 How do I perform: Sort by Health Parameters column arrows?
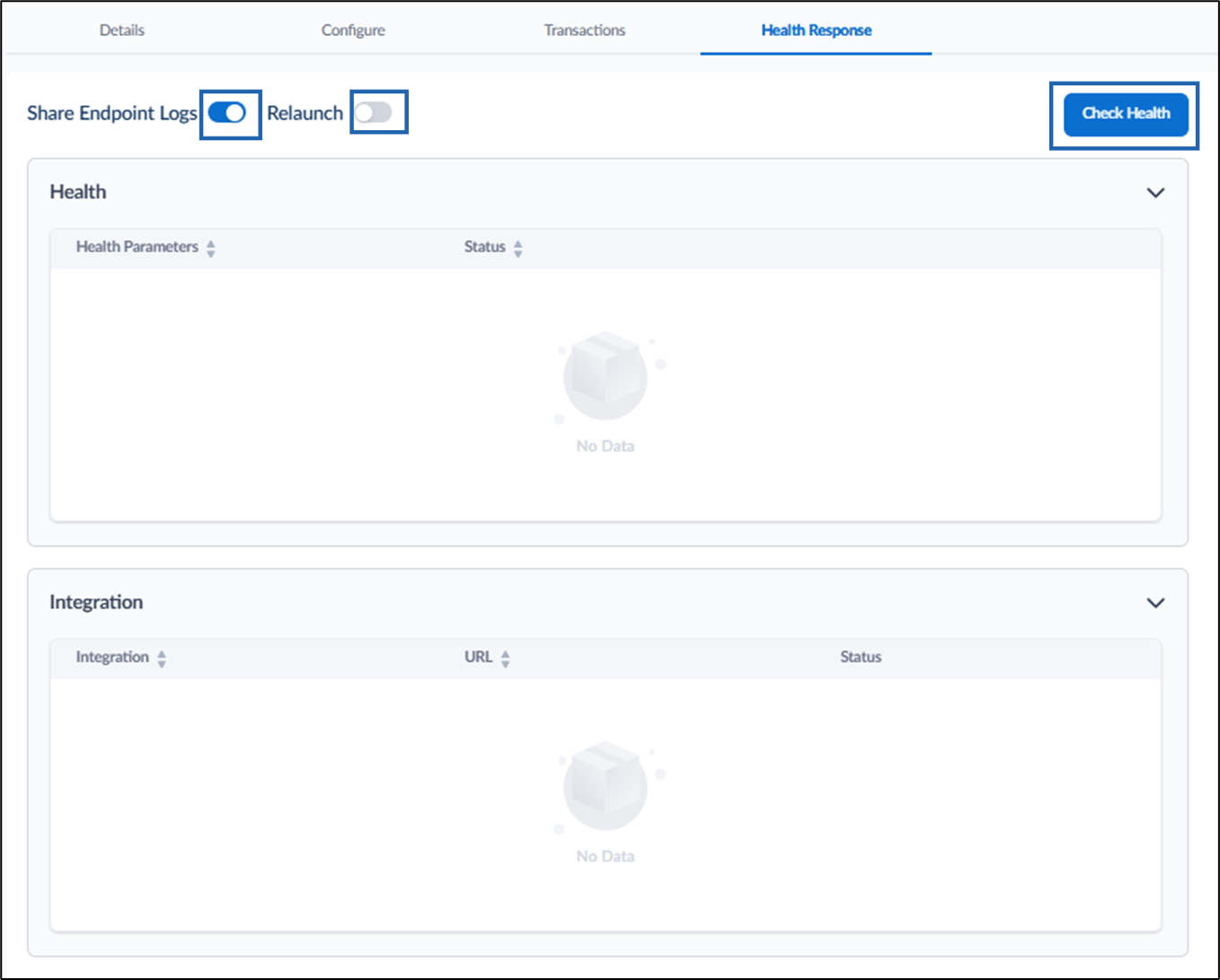(211, 248)
